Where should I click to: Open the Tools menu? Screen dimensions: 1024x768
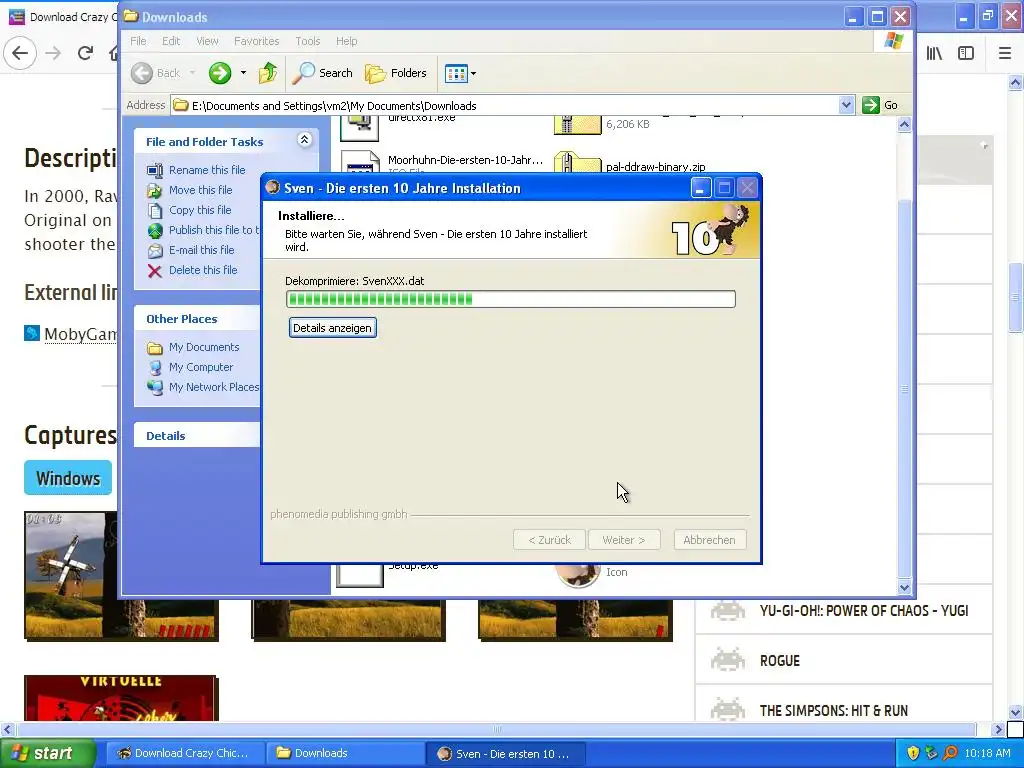tap(308, 41)
